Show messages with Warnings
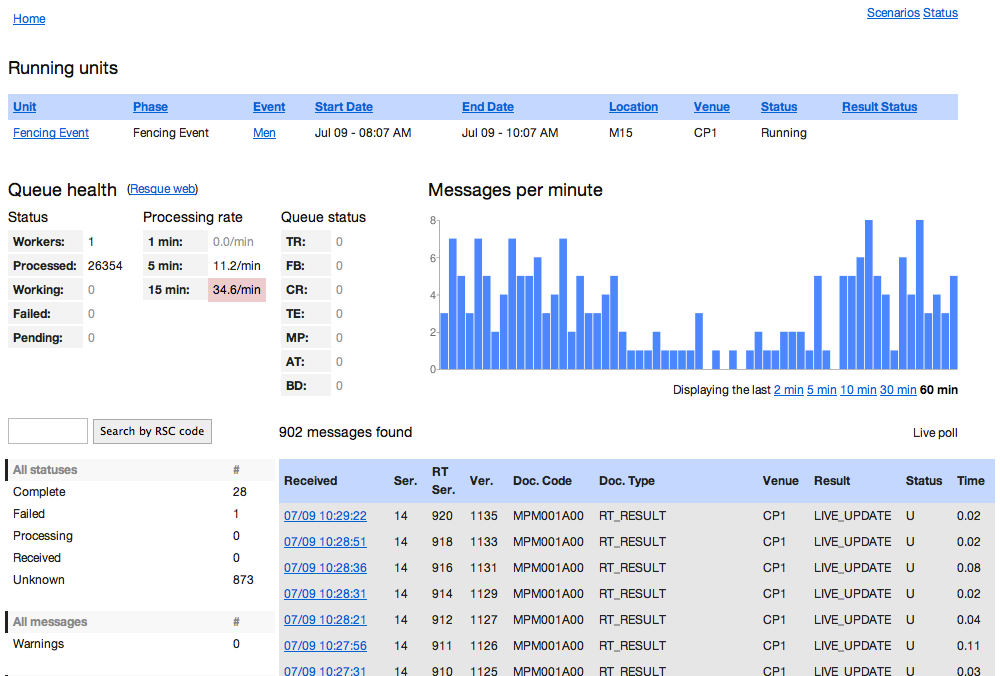 pyautogui.click(x=38, y=644)
